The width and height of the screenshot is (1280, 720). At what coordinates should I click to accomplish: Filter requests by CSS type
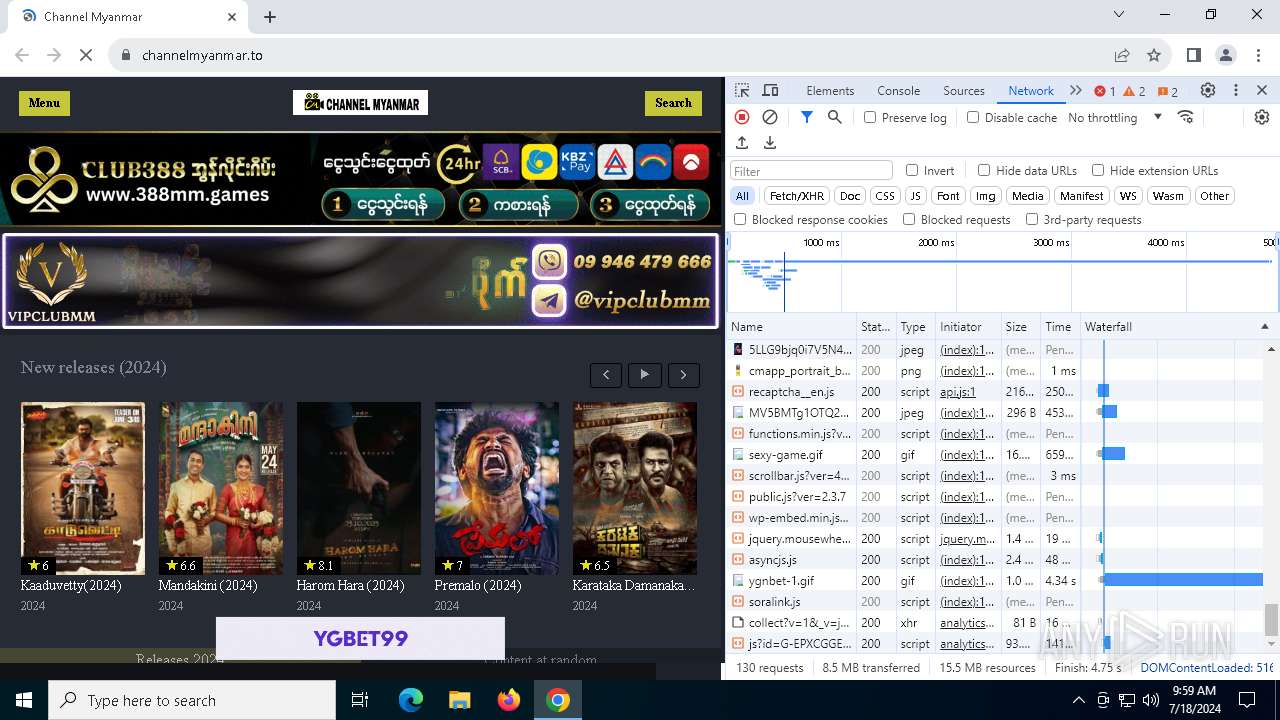click(884, 196)
